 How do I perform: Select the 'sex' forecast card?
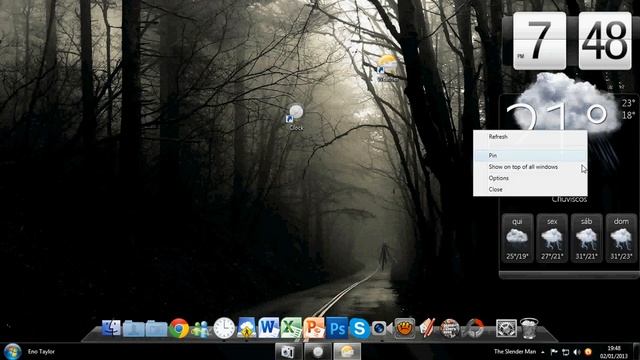pos(552,238)
